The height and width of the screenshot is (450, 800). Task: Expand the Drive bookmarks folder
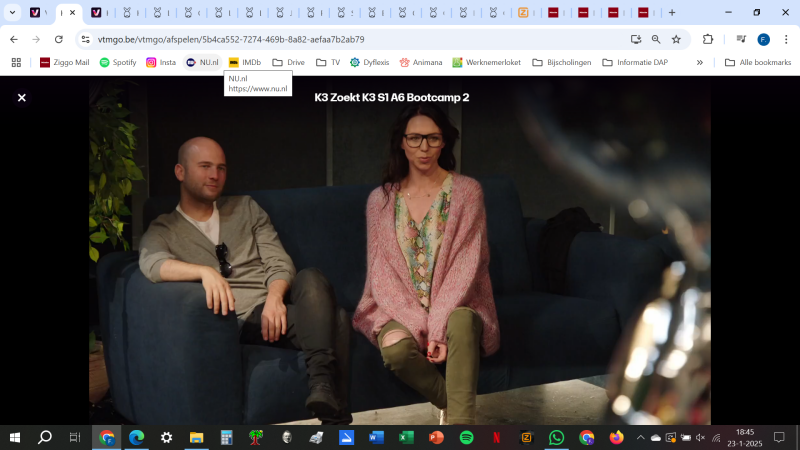point(288,62)
